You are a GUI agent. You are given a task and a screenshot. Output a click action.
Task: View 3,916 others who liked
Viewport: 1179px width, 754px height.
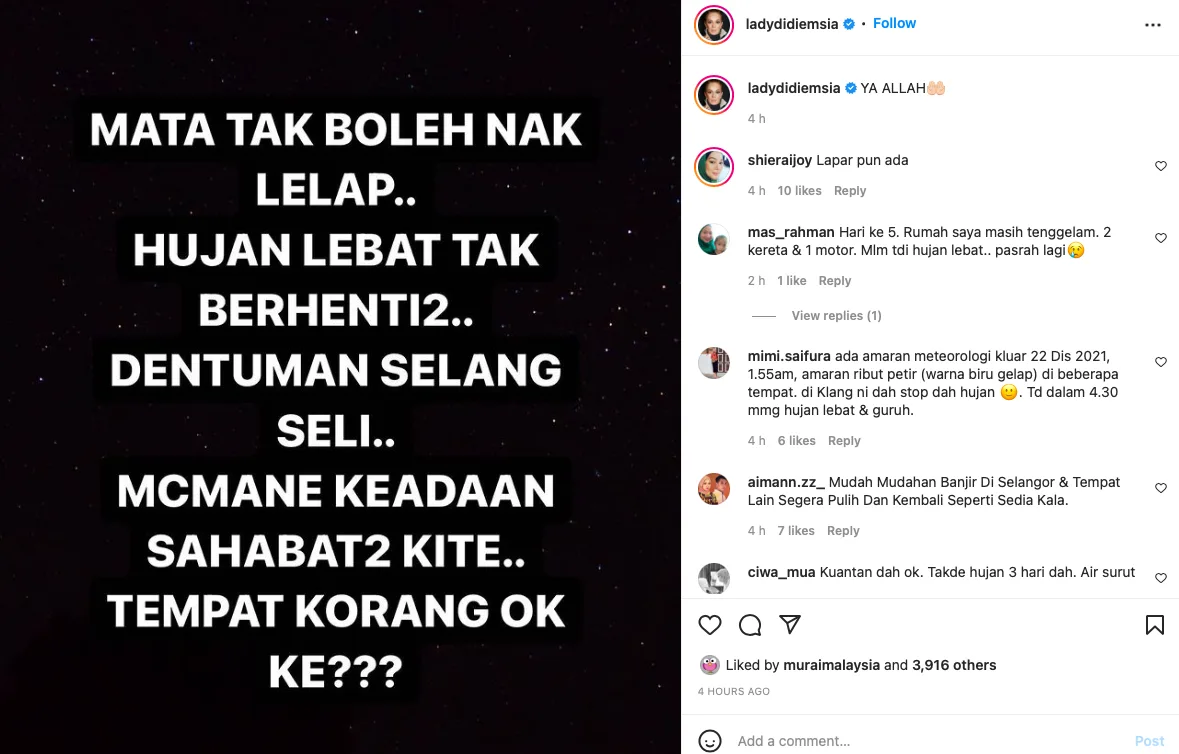click(x=954, y=665)
